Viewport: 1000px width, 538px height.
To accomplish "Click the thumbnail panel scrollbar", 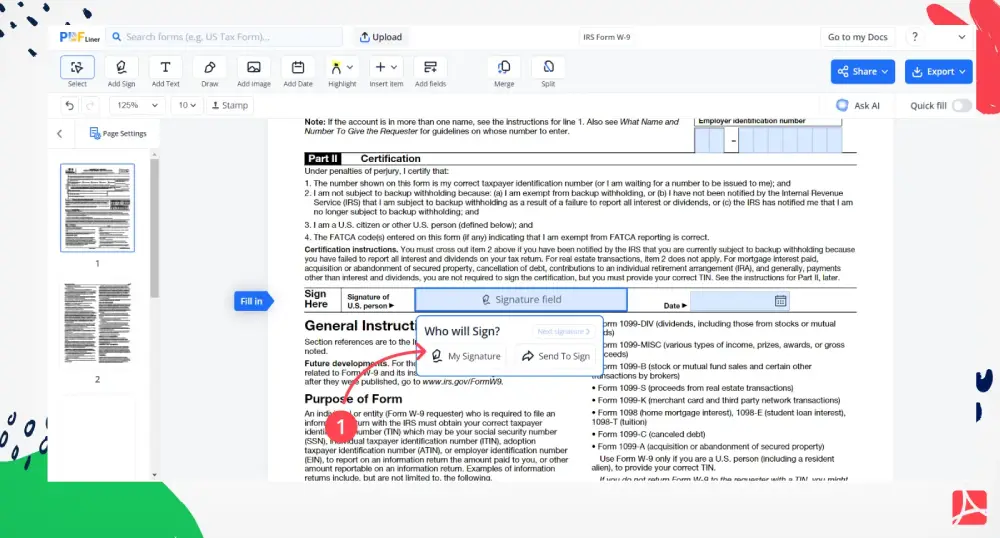I will click(154, 228).
